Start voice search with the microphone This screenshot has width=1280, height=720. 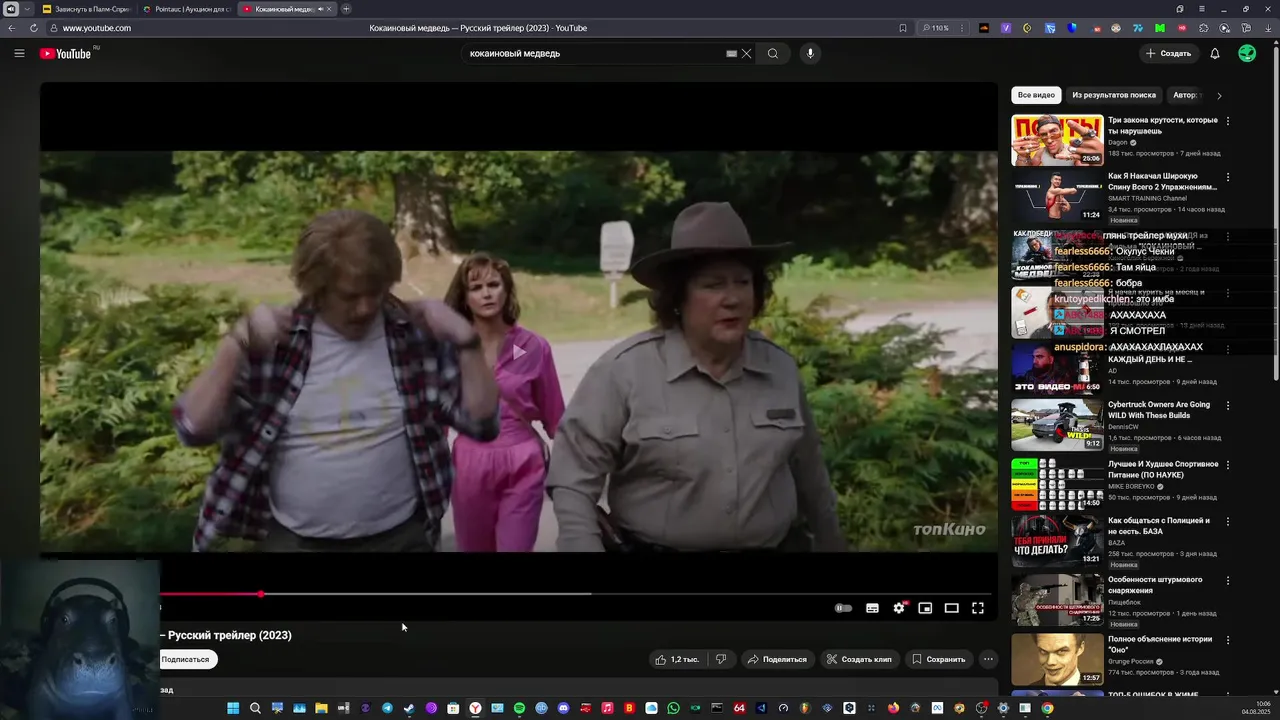(810, 53)
